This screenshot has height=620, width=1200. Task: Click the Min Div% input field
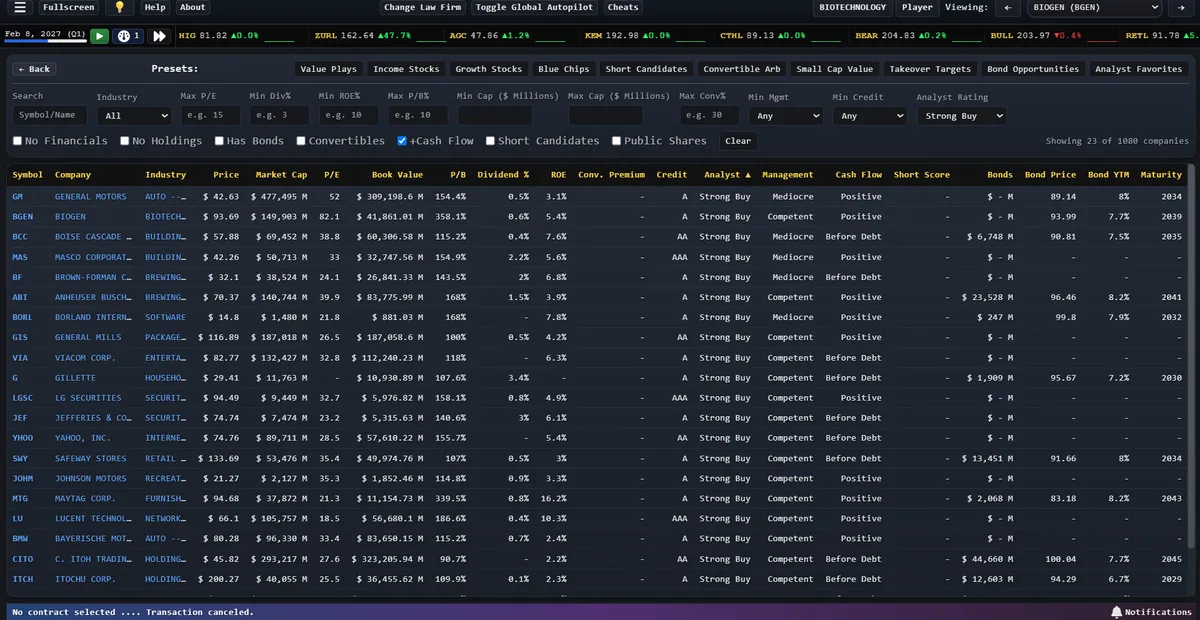(x=279, y=116)
